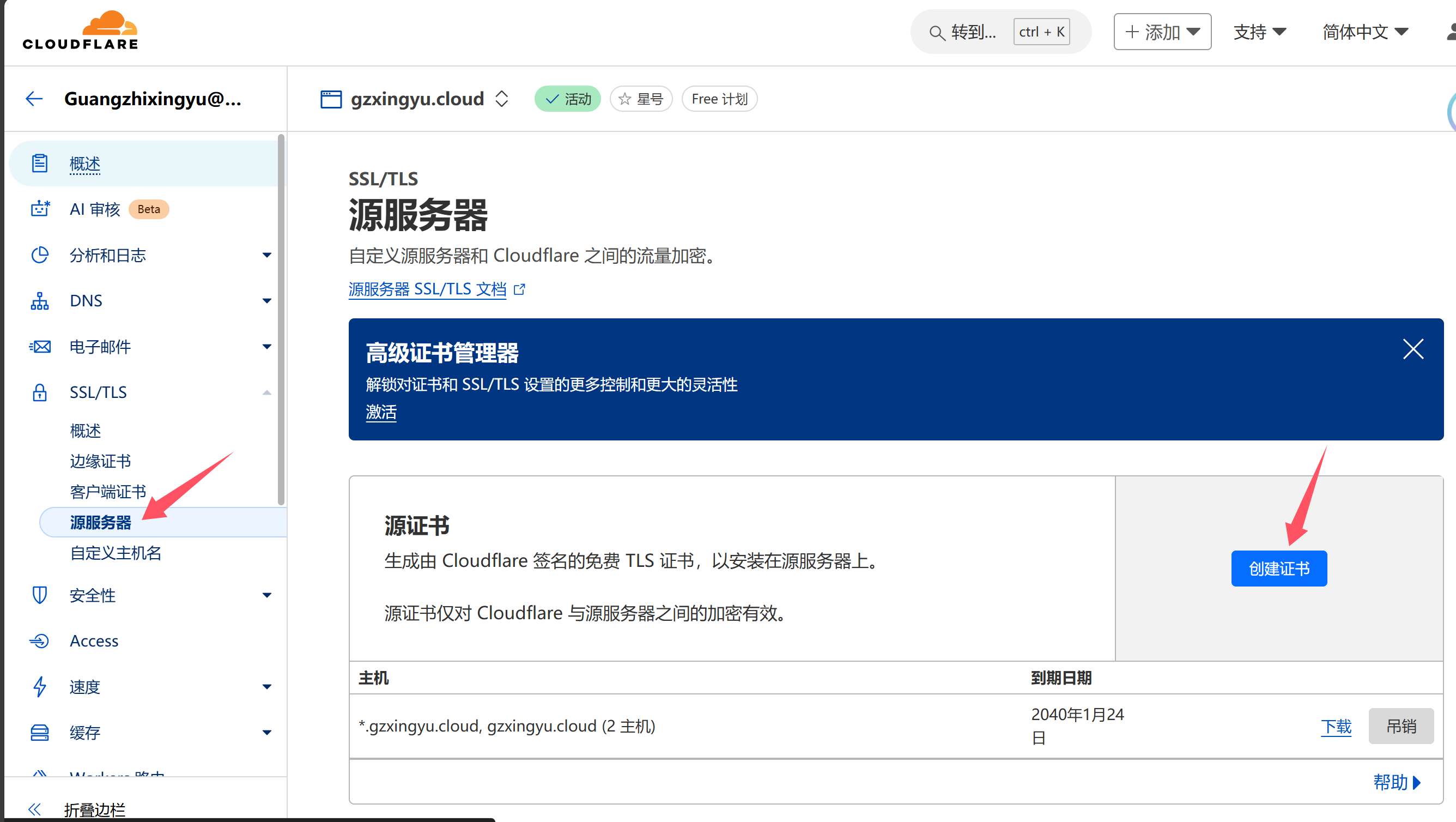The image size is (1456, 822).
Task: Click the 创建证书 button
Action: pos(1278,568)
